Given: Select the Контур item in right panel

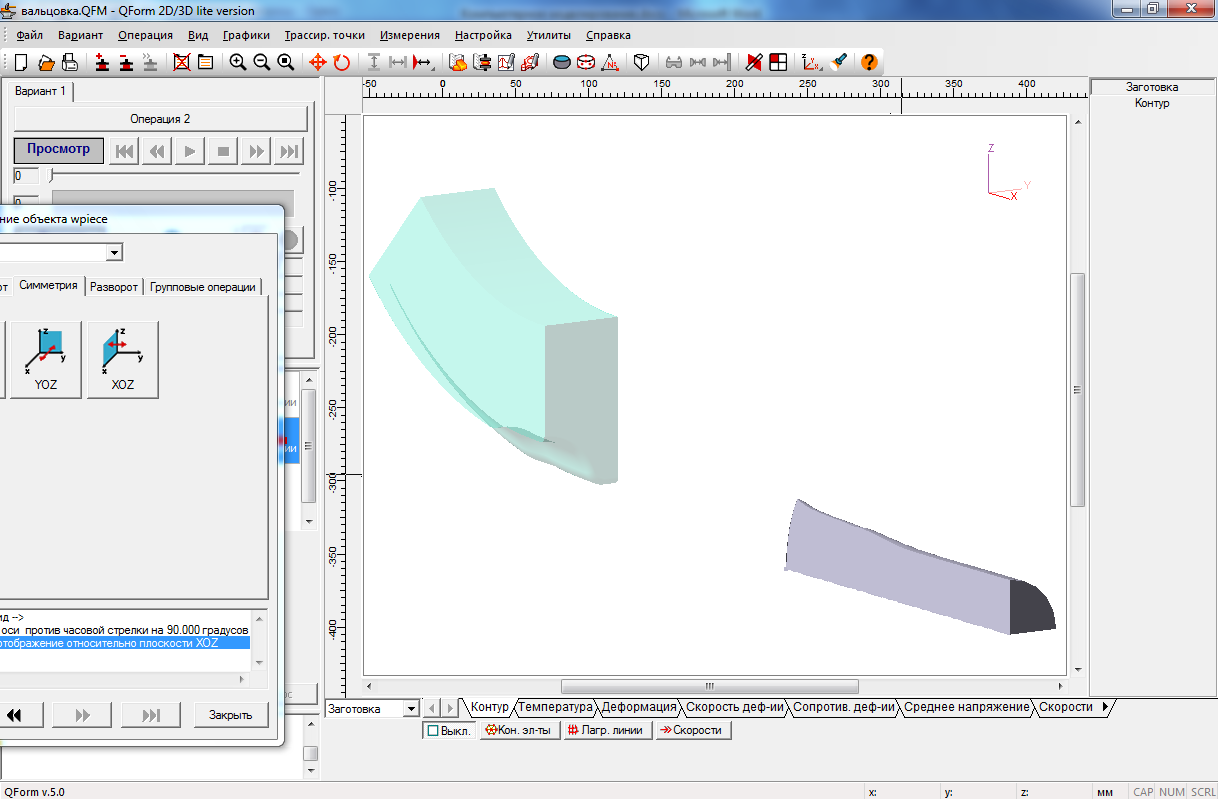Looking at the screenshot, I should pos(1152,103).
